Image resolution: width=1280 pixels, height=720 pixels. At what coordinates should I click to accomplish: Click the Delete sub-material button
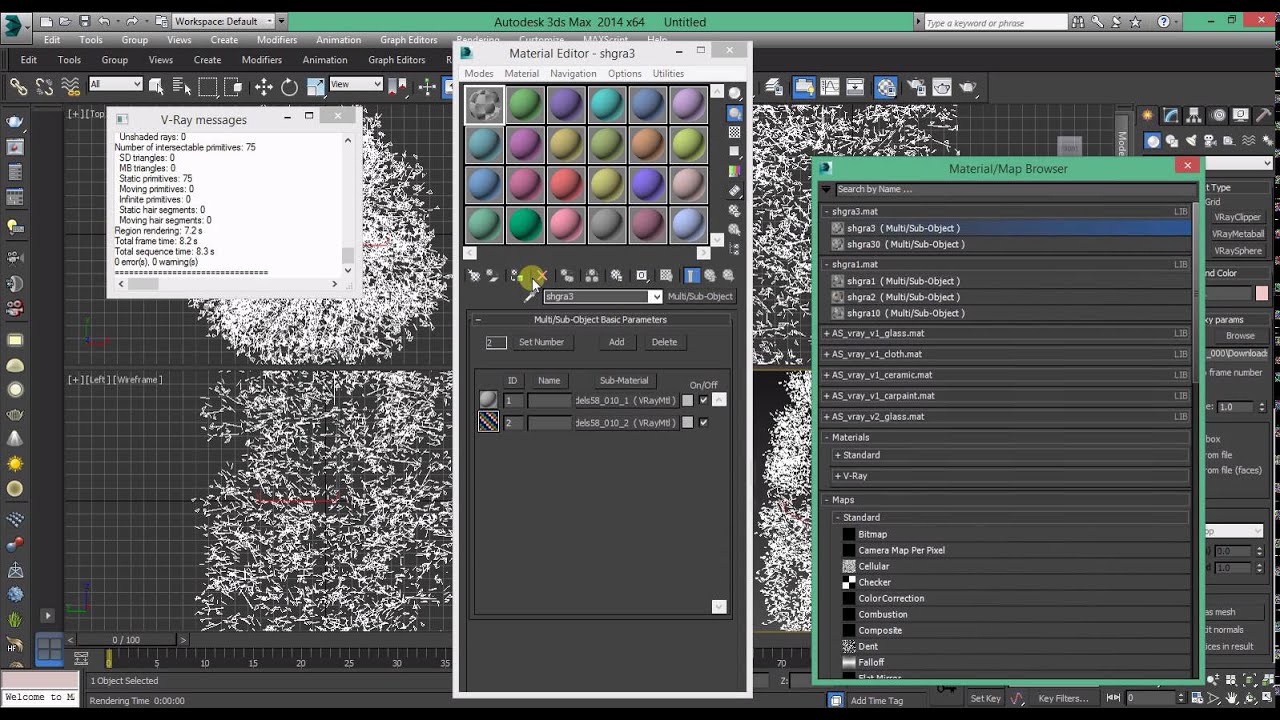(664, 342)
